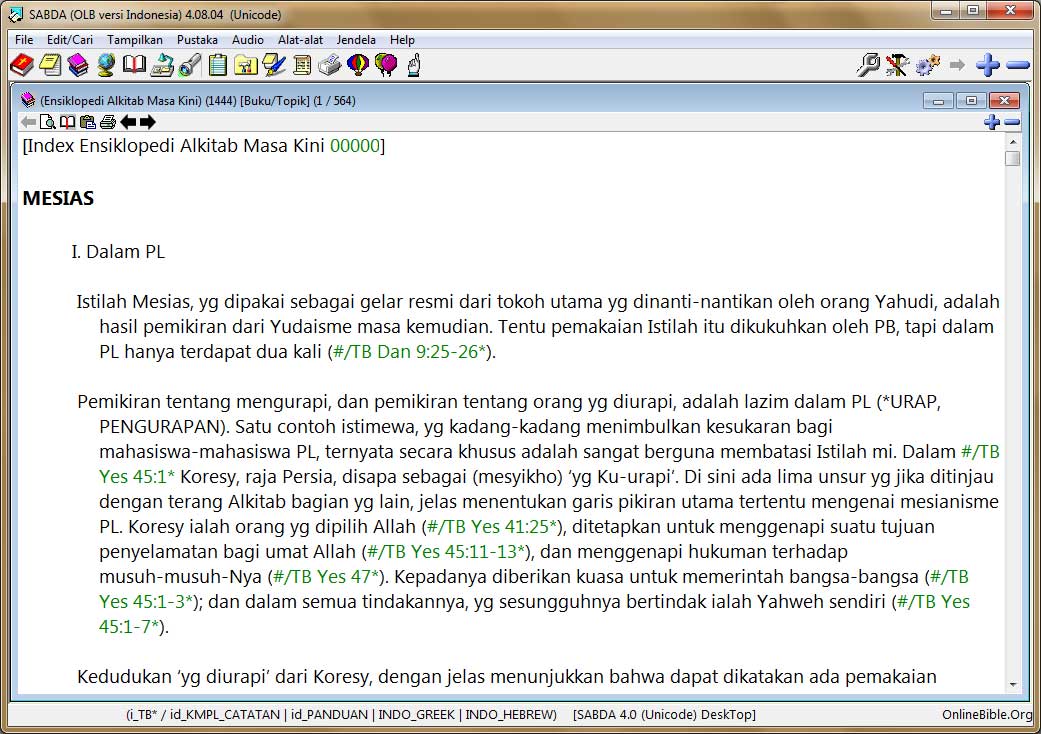Click the party balloons icon
This screenshot has height=734, width=1041.
(386, 65)
